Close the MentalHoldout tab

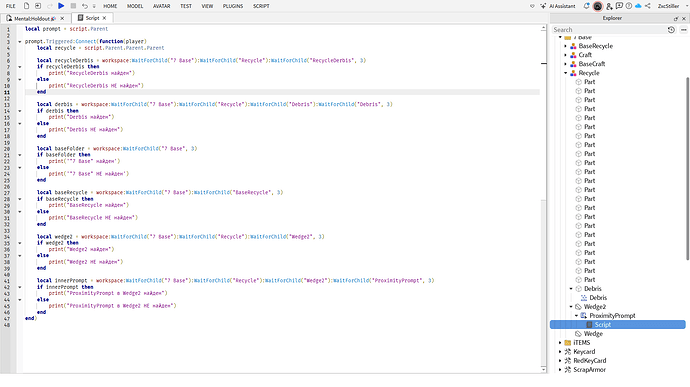tap(62, 18)
